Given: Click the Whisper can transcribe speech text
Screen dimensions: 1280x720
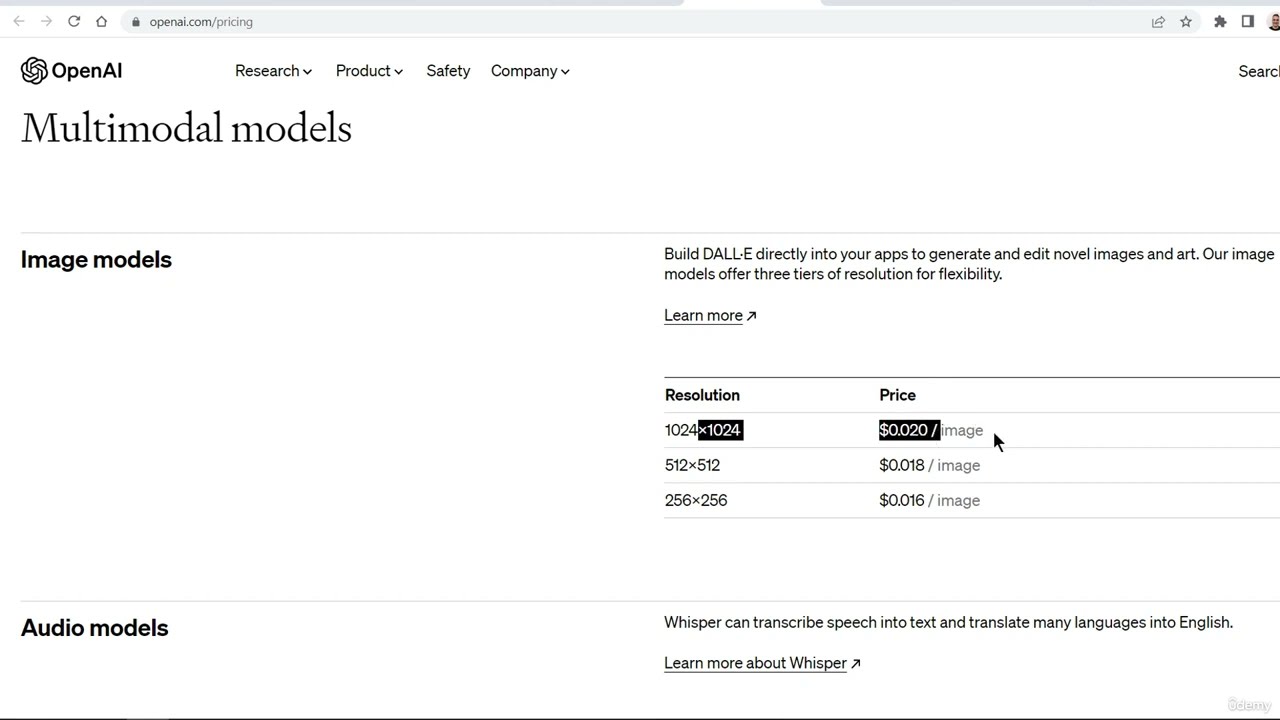Looking at the screenshot, I should [948, 622].
